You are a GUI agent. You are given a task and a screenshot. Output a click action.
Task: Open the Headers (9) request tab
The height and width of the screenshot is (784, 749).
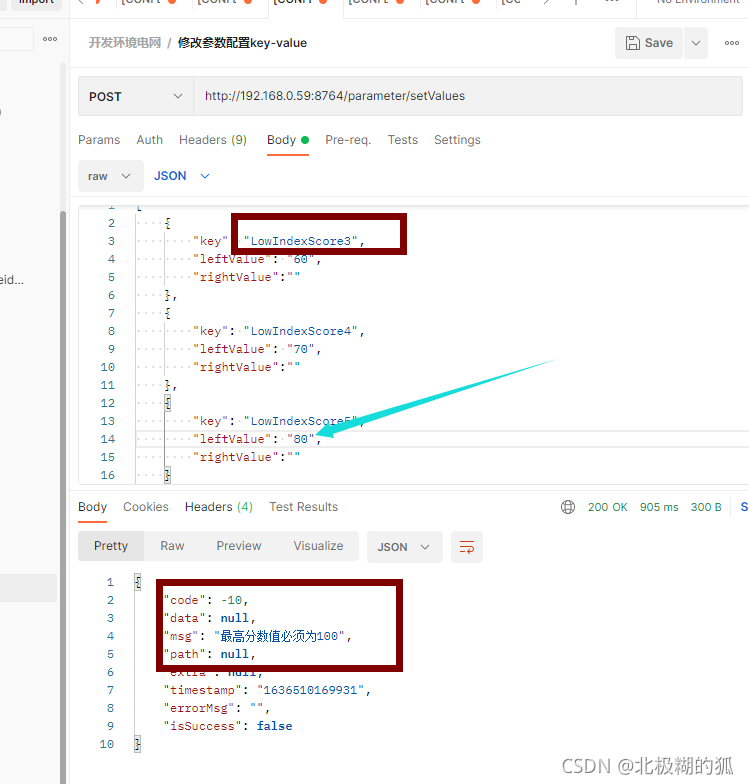point(213,140)
